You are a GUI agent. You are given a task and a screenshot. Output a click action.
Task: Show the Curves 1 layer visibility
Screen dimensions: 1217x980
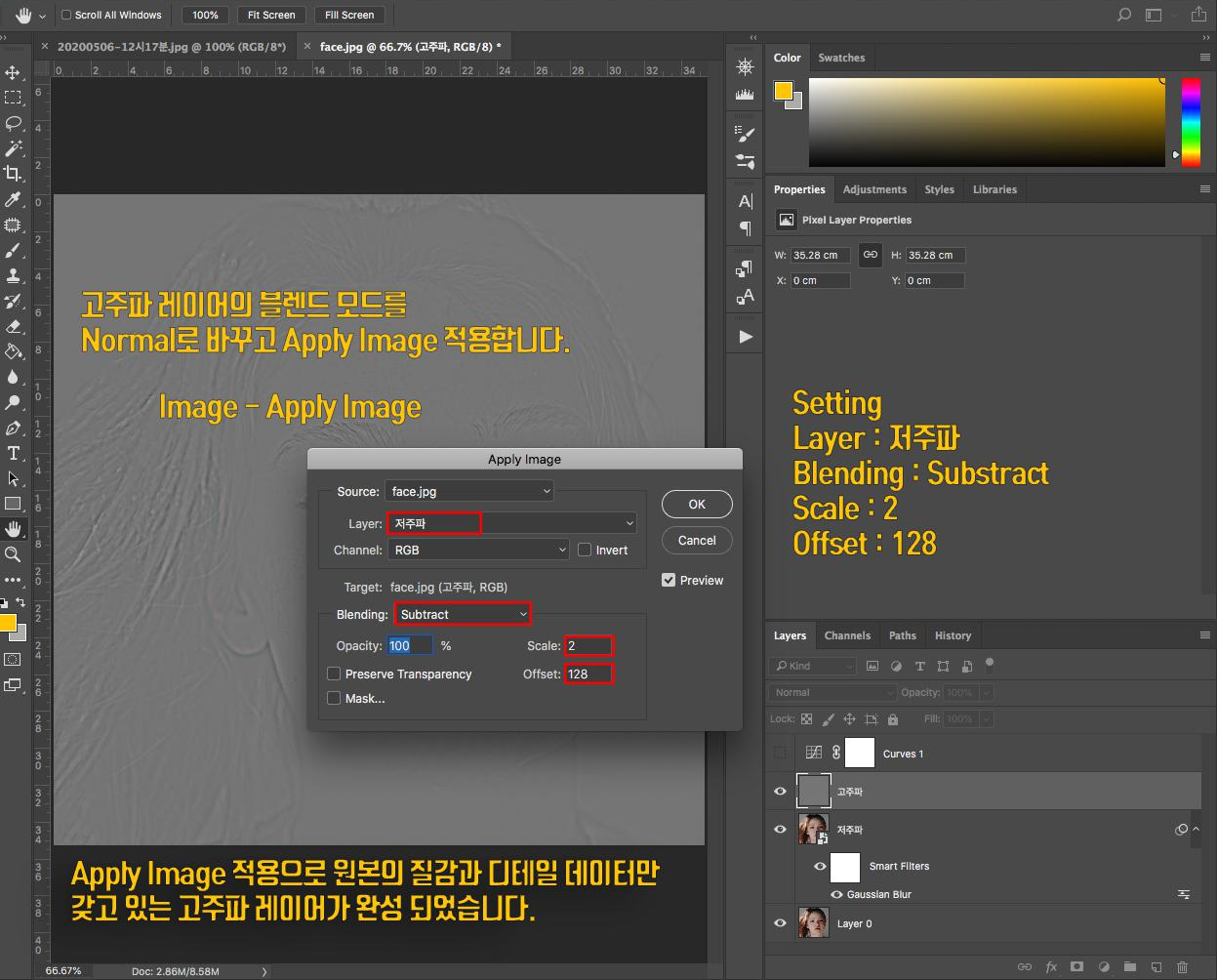780,753
